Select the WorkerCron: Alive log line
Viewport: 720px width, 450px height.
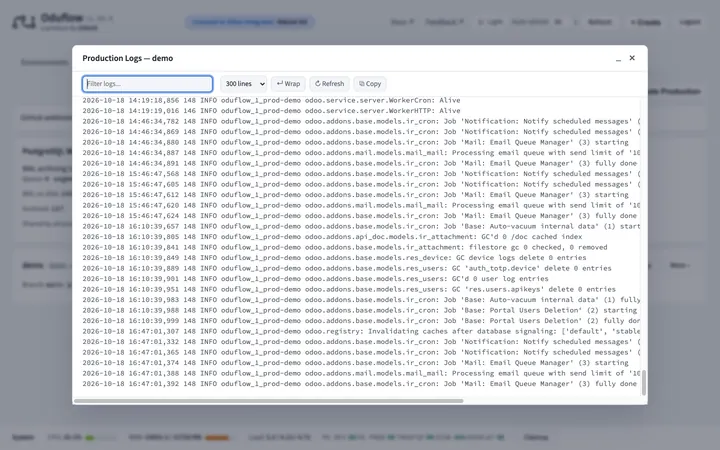[x=271, y=100]
